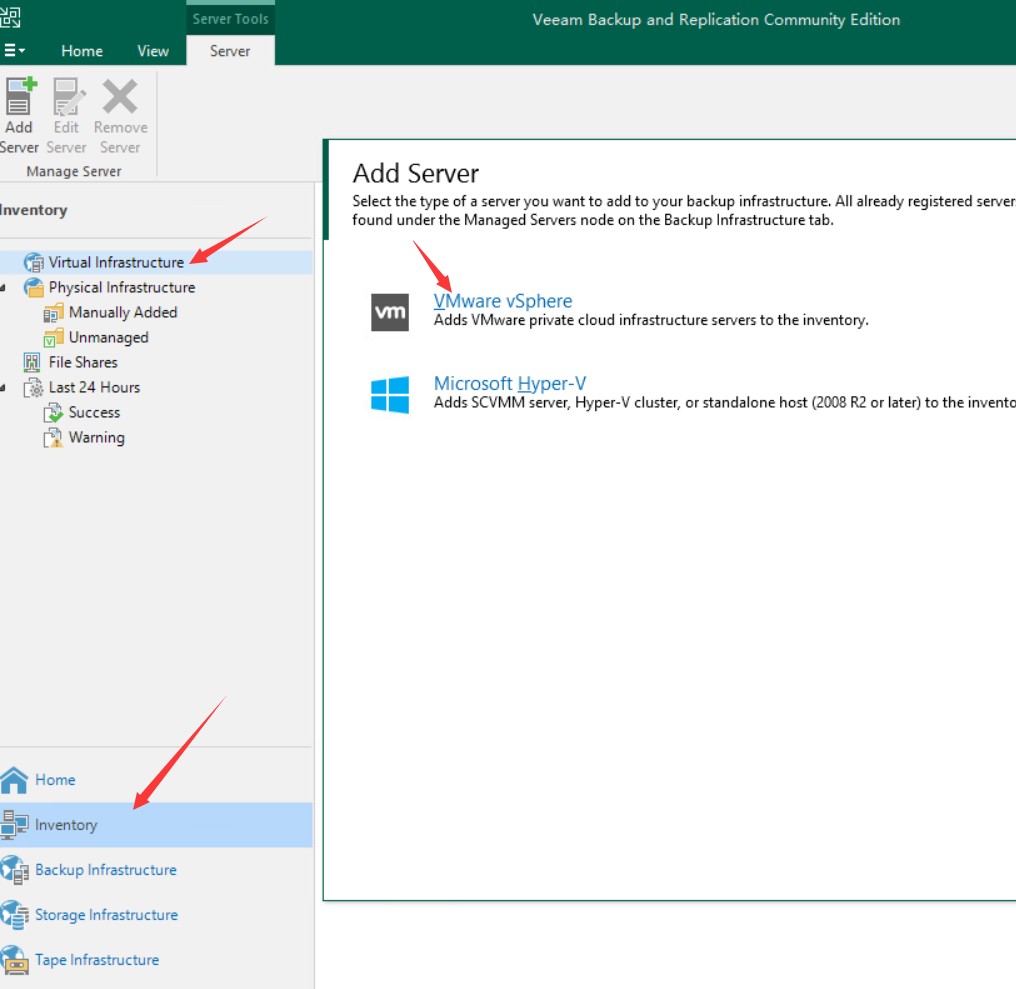Open the Storage Infrastructure view
Screen dimensions: 1016x989
[x=106, y=914]
